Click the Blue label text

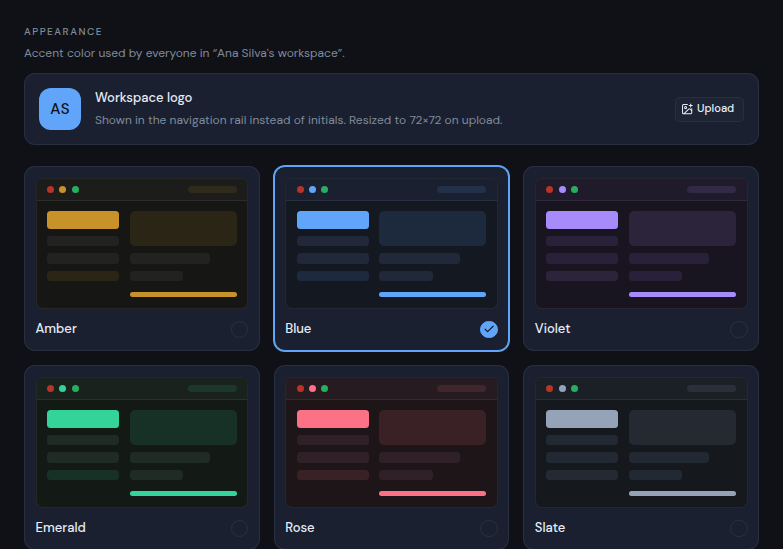coord(298,329)
